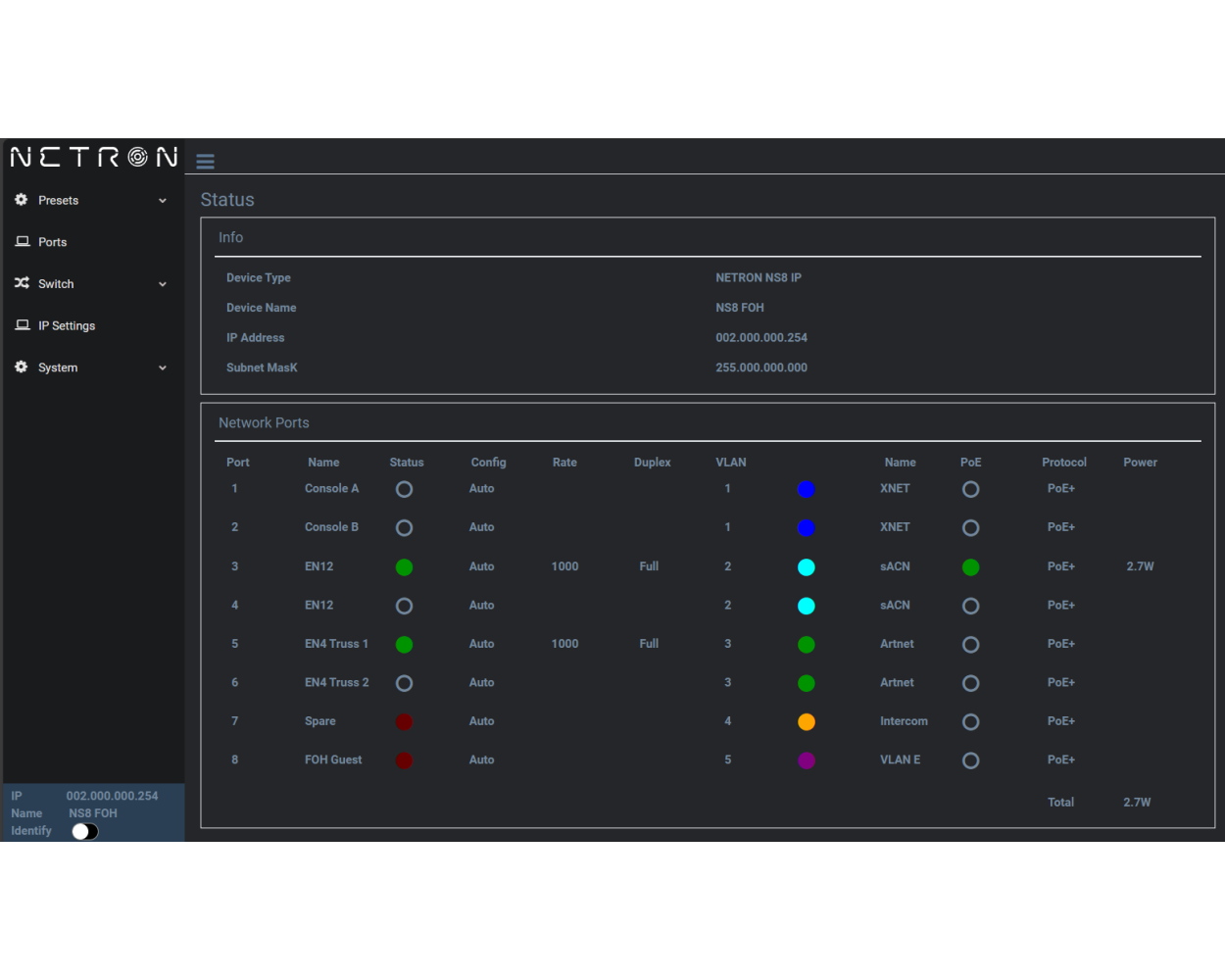Click green Artnet VLAN swatch, port 5
Image resolution: width=1225 pixels, height=980 pixels.
pos(806,644)
